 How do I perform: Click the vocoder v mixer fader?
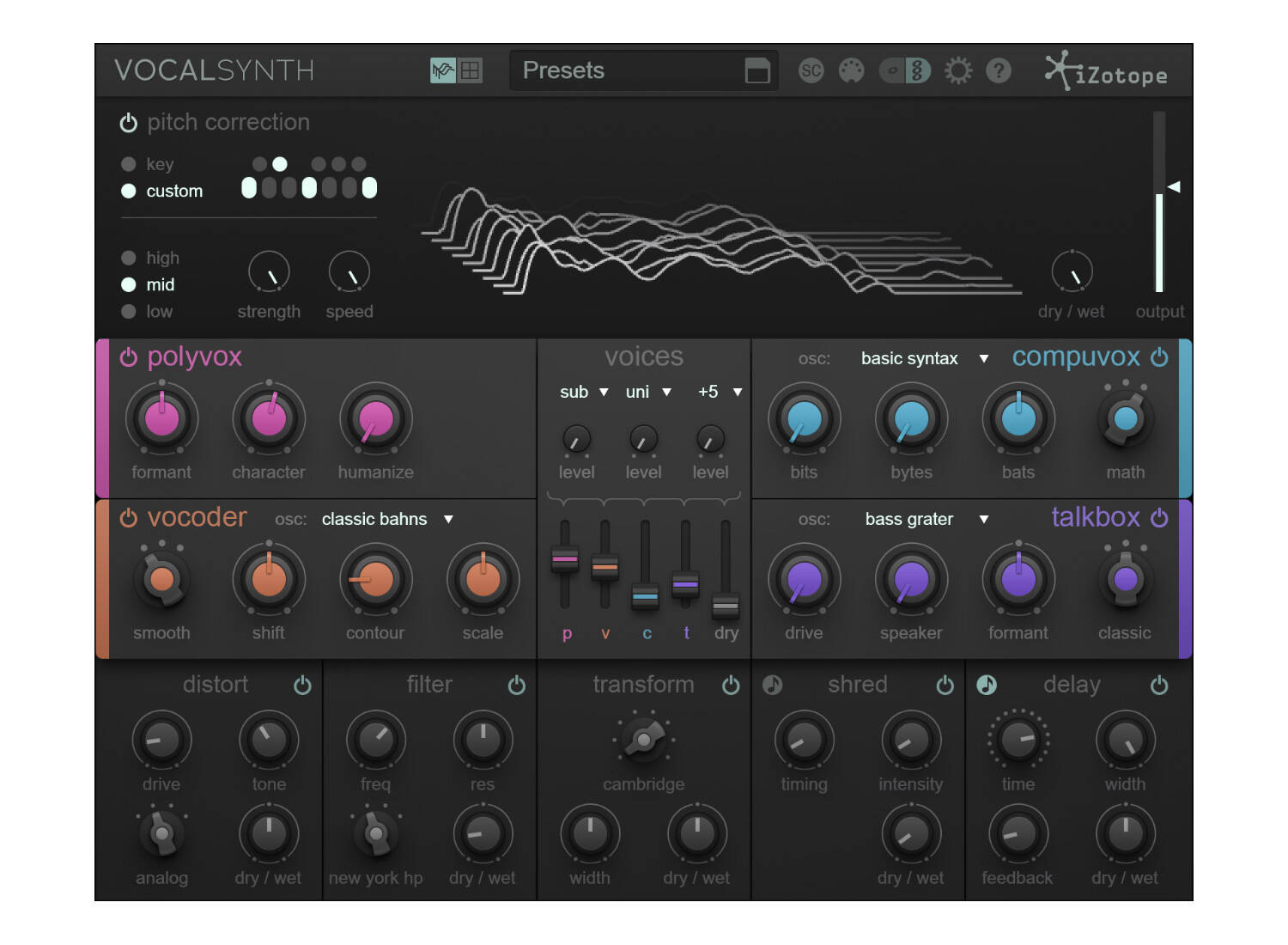pos(605,567)
